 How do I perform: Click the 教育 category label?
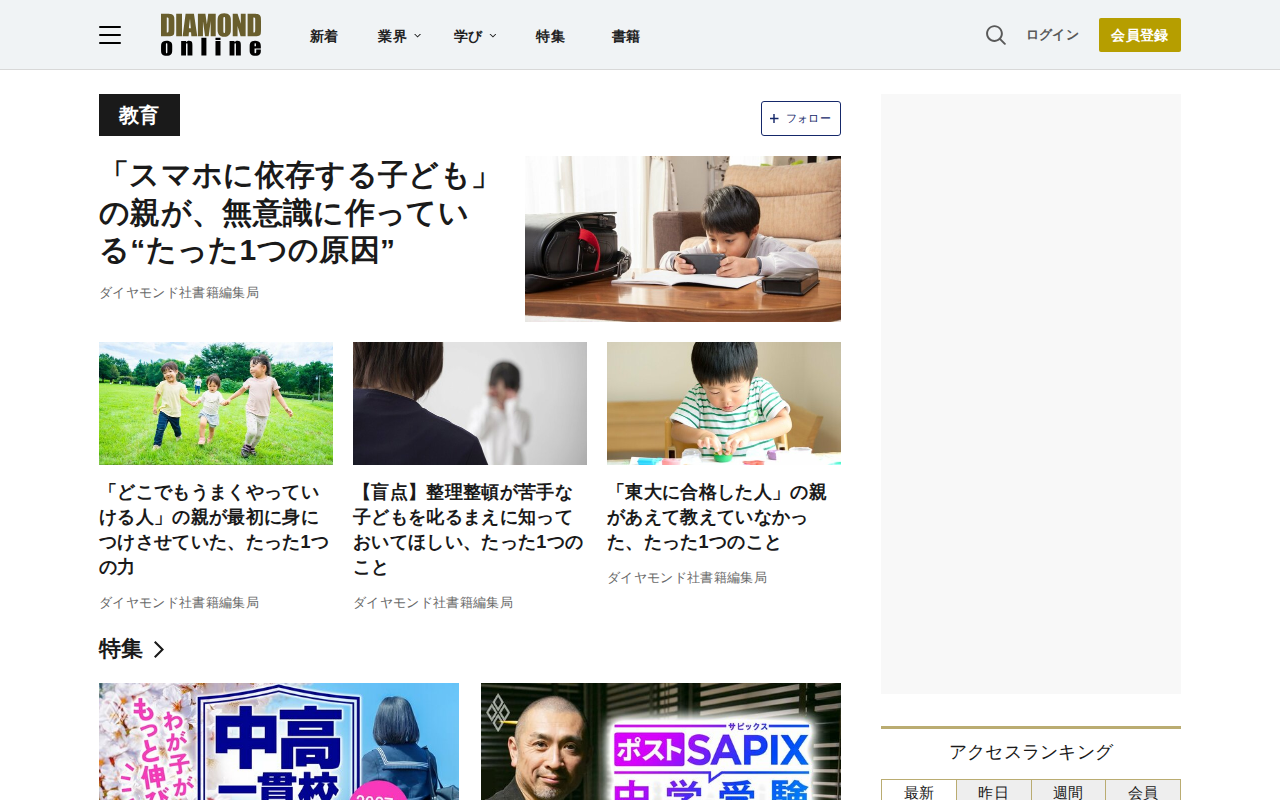(x=139, y=115)
